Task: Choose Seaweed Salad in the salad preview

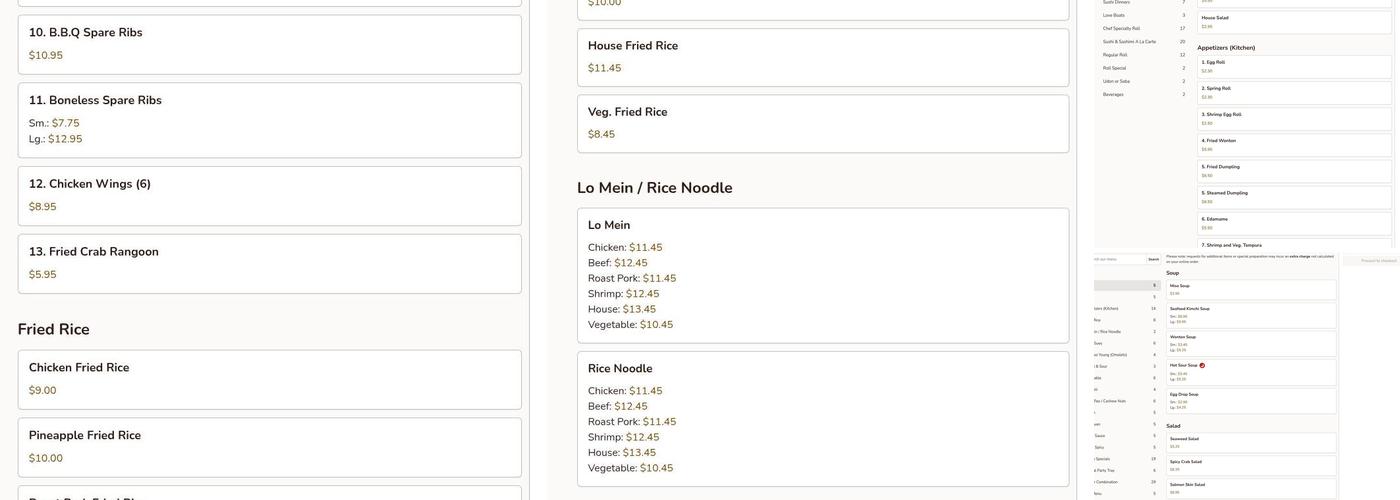Action: click(1250, 442)
